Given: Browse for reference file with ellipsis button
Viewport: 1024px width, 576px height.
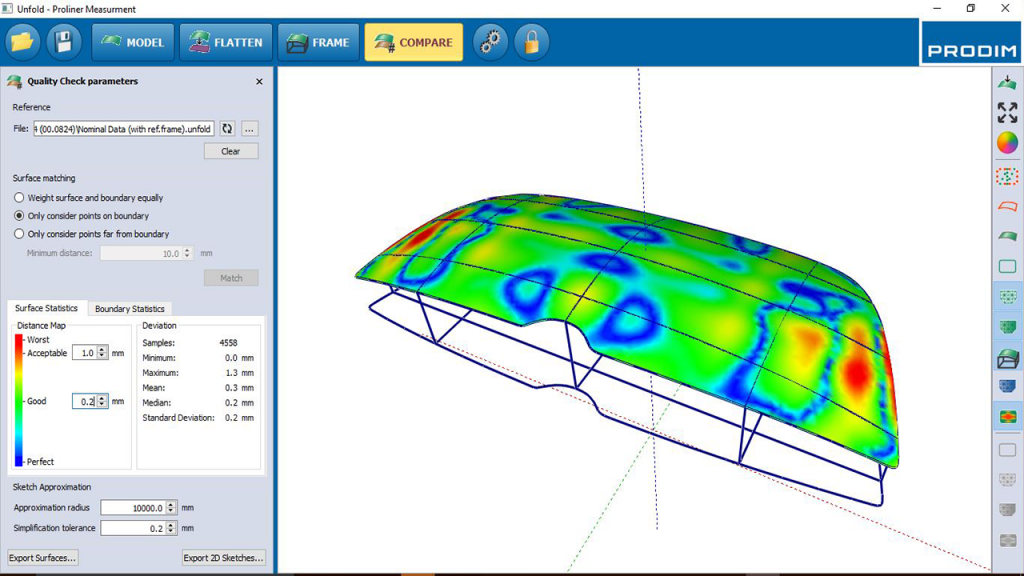Looking at the screenshot, I should (249, 129).
